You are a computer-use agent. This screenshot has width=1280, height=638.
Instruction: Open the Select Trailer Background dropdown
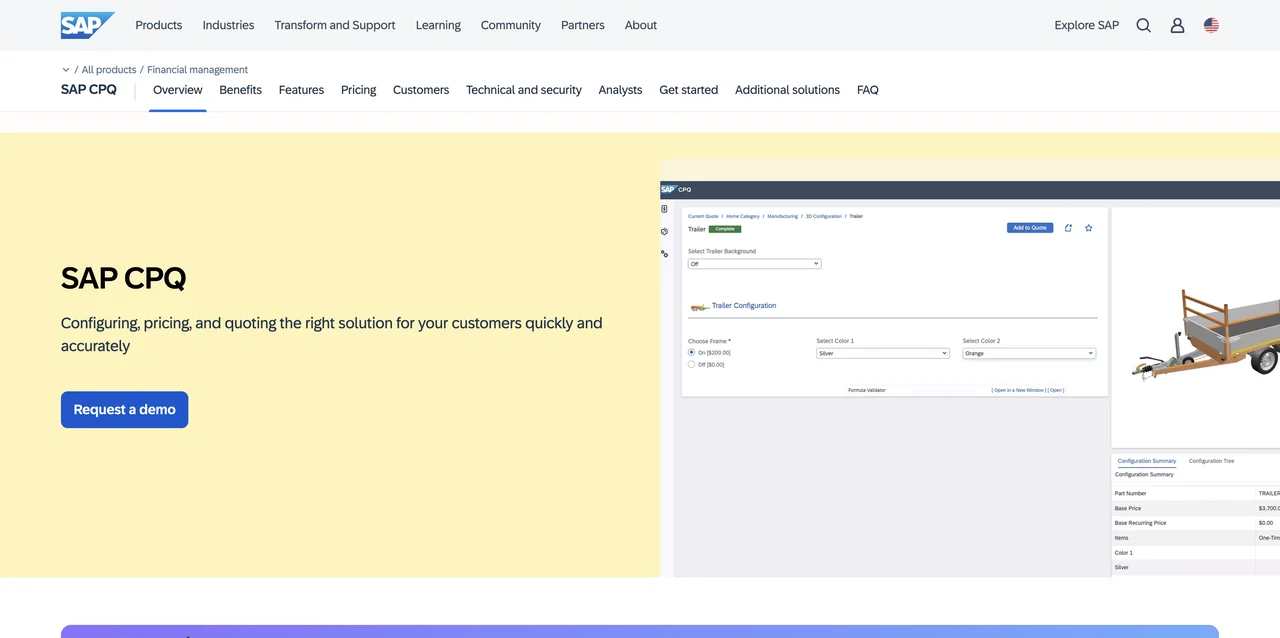754,264
